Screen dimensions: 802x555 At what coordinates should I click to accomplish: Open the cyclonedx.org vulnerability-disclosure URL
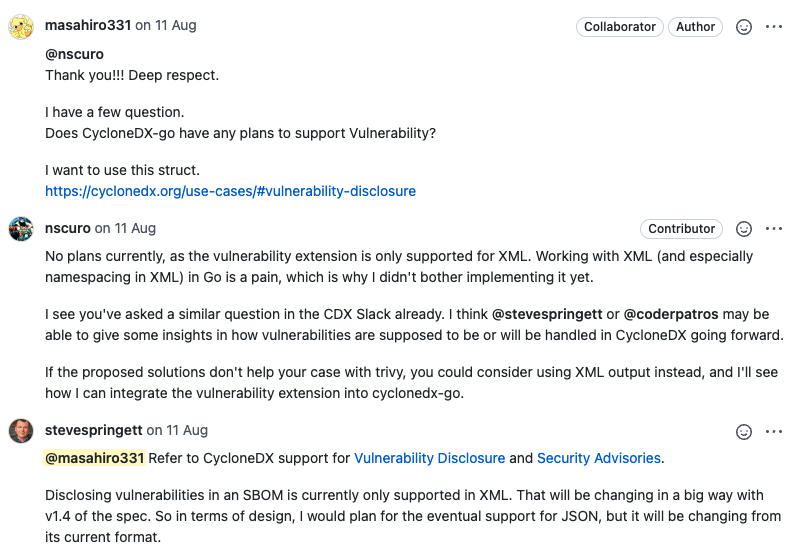pyautogui.click(x=230, y=191)
